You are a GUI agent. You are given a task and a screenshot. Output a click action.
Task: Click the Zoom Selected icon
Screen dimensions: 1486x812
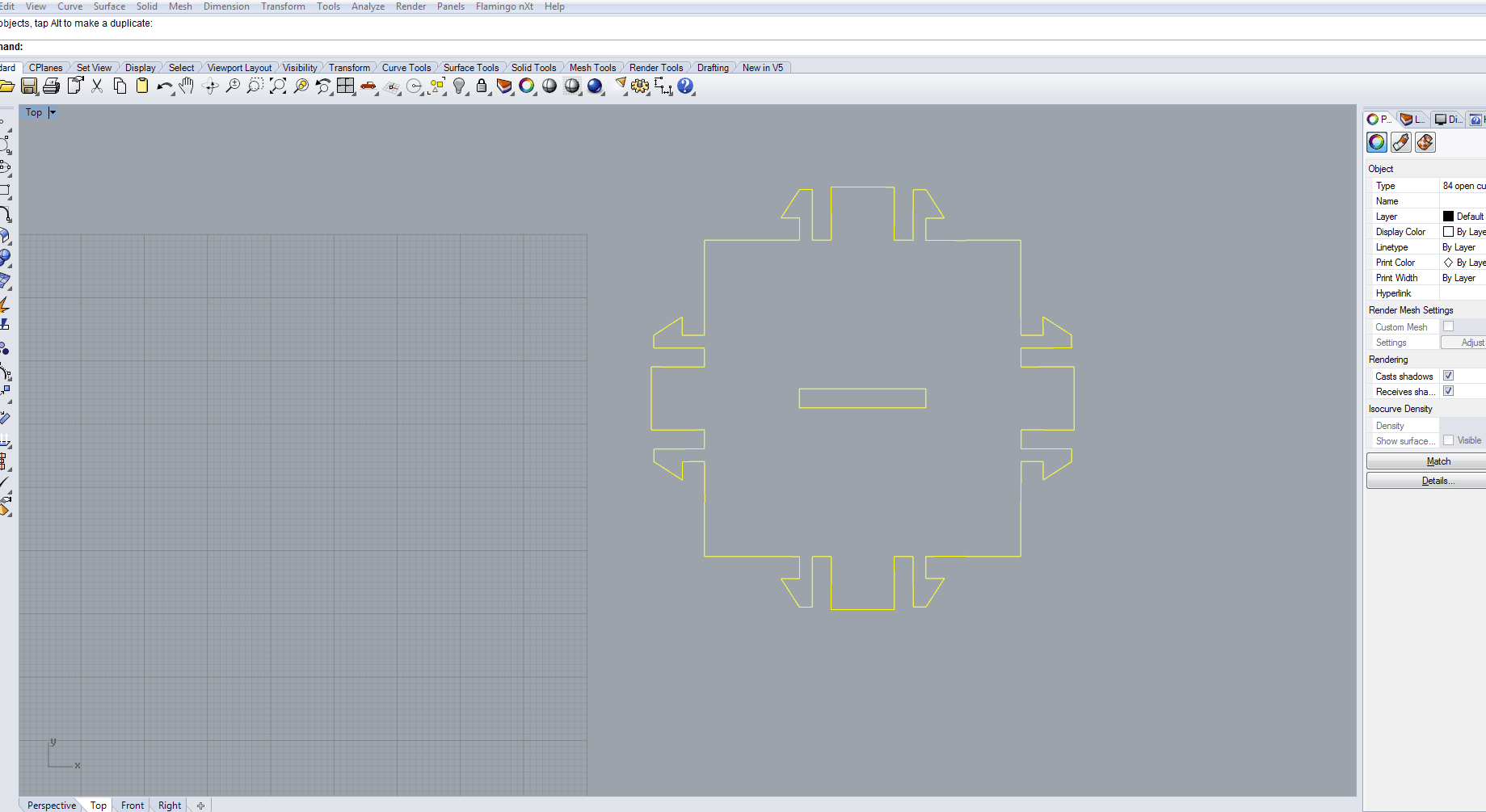tap(301, 86)
